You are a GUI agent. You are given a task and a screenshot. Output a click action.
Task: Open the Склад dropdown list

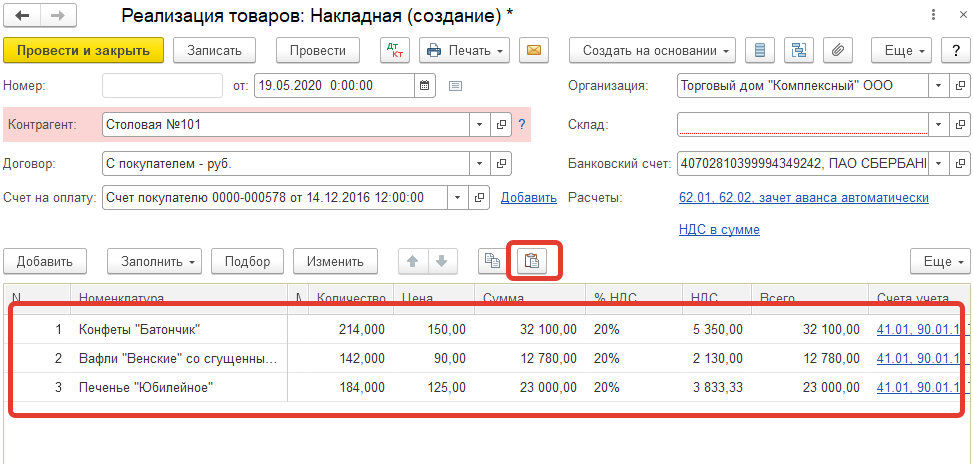(938, 124)
